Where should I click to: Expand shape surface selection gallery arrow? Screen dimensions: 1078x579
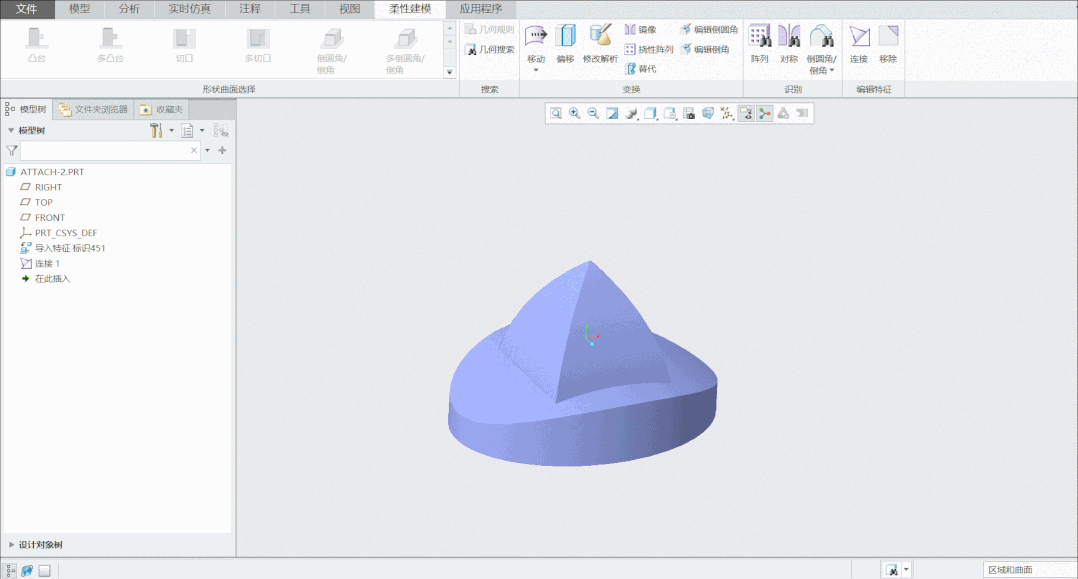click(x=450, y=72)
